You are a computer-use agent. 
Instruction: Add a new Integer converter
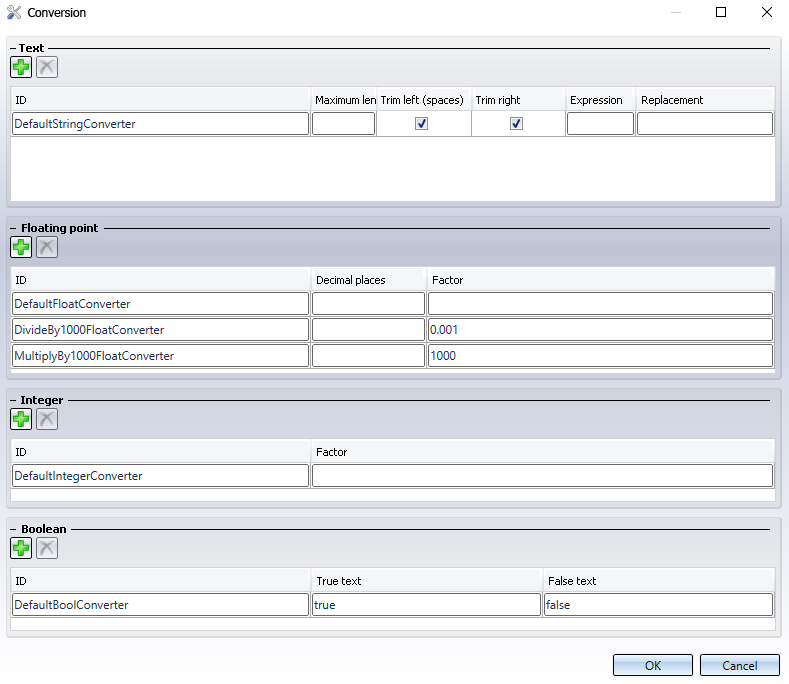pyautogui.click(x=21, y=419)
